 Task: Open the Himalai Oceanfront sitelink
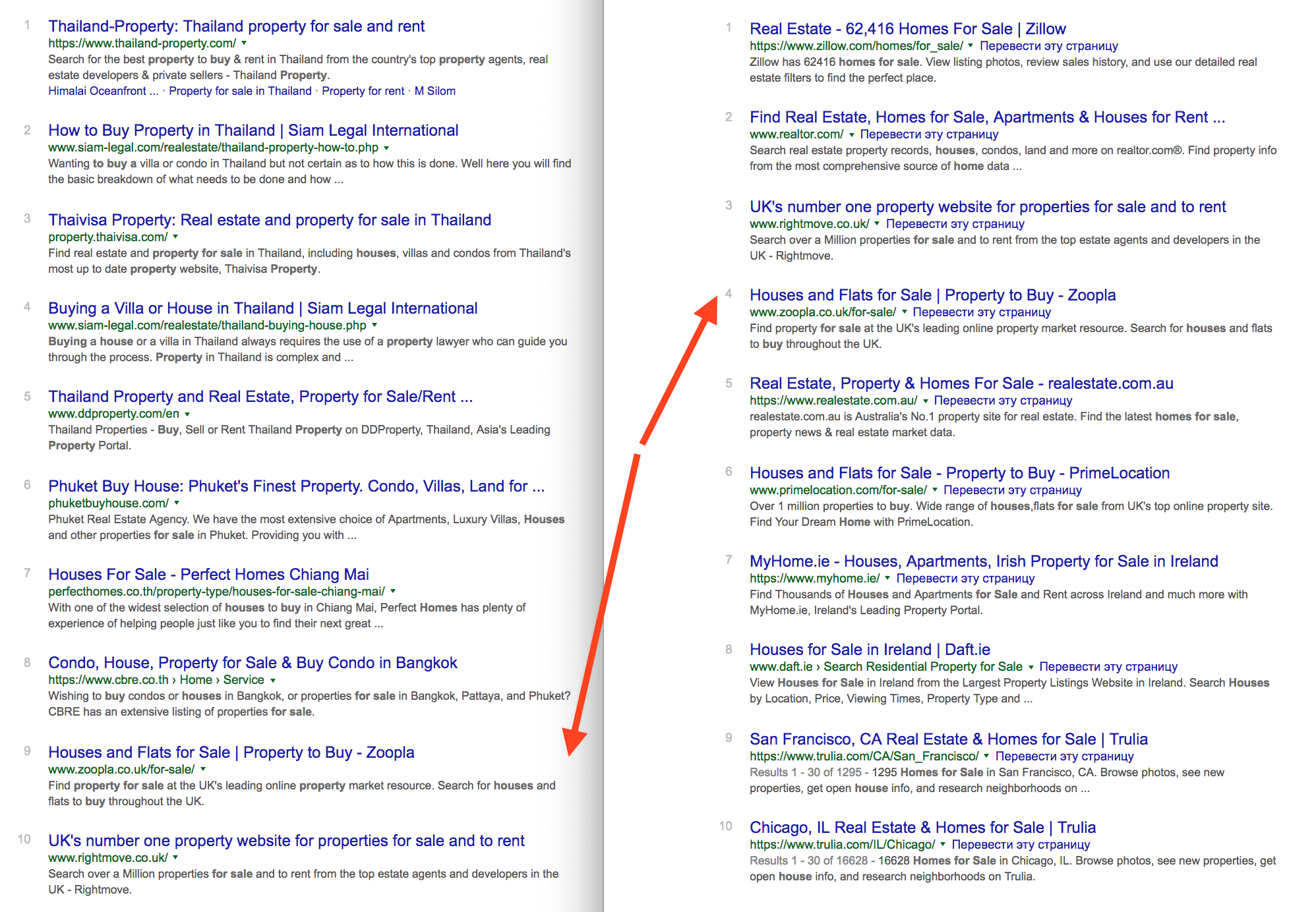[103, 91]
